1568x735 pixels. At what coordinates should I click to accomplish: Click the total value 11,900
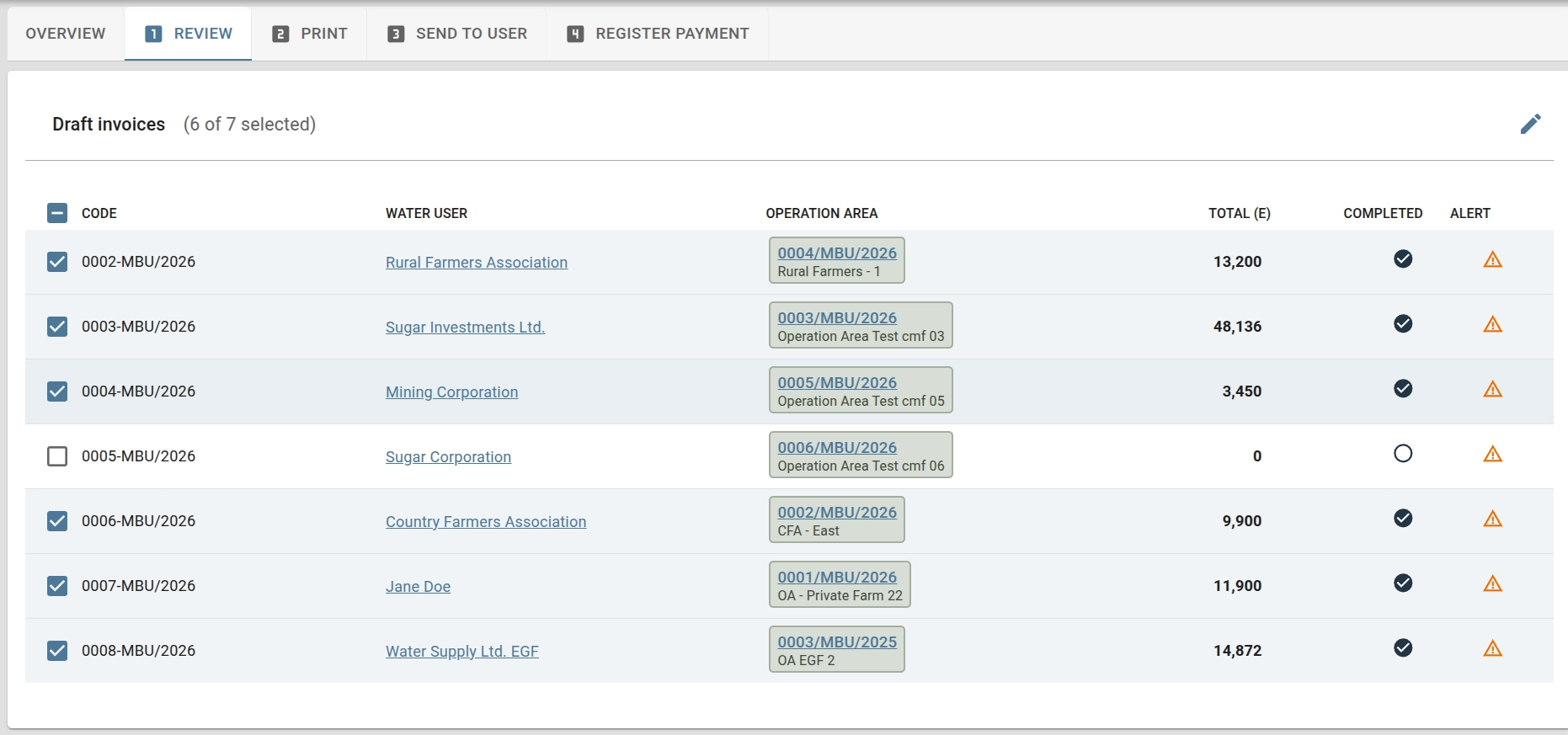[x=1237, y=586]
